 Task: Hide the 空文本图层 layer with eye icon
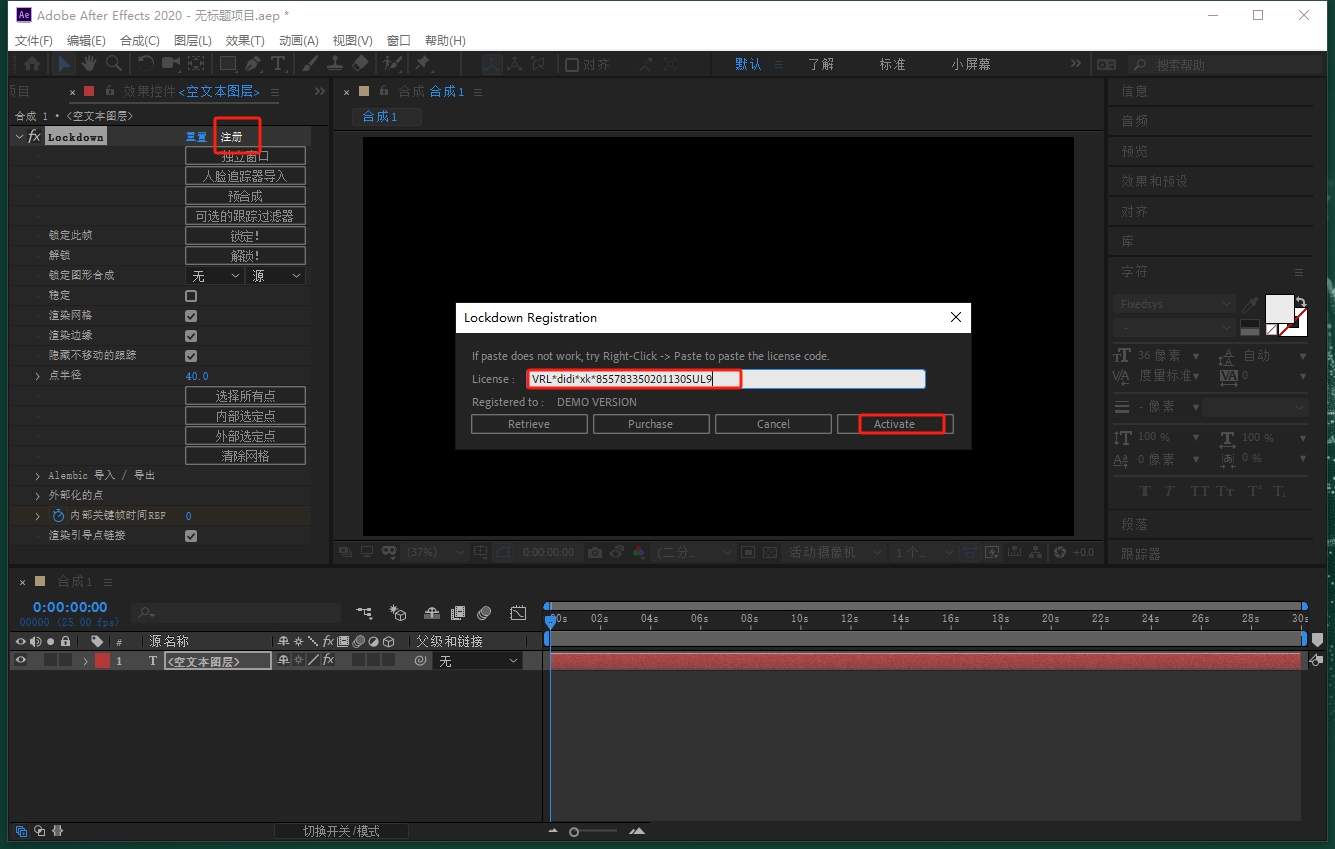(21, 661)
